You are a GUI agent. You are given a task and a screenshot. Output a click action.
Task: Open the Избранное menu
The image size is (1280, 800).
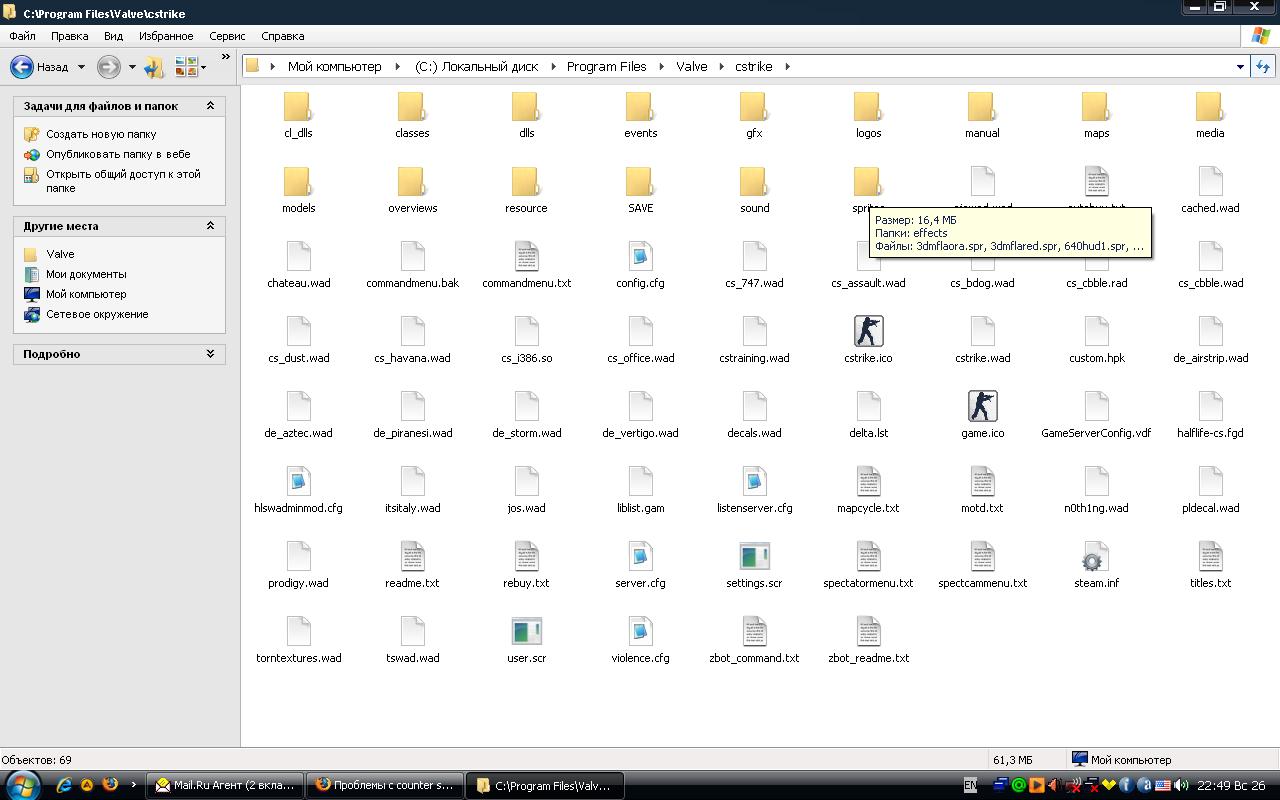click(166, 36)
